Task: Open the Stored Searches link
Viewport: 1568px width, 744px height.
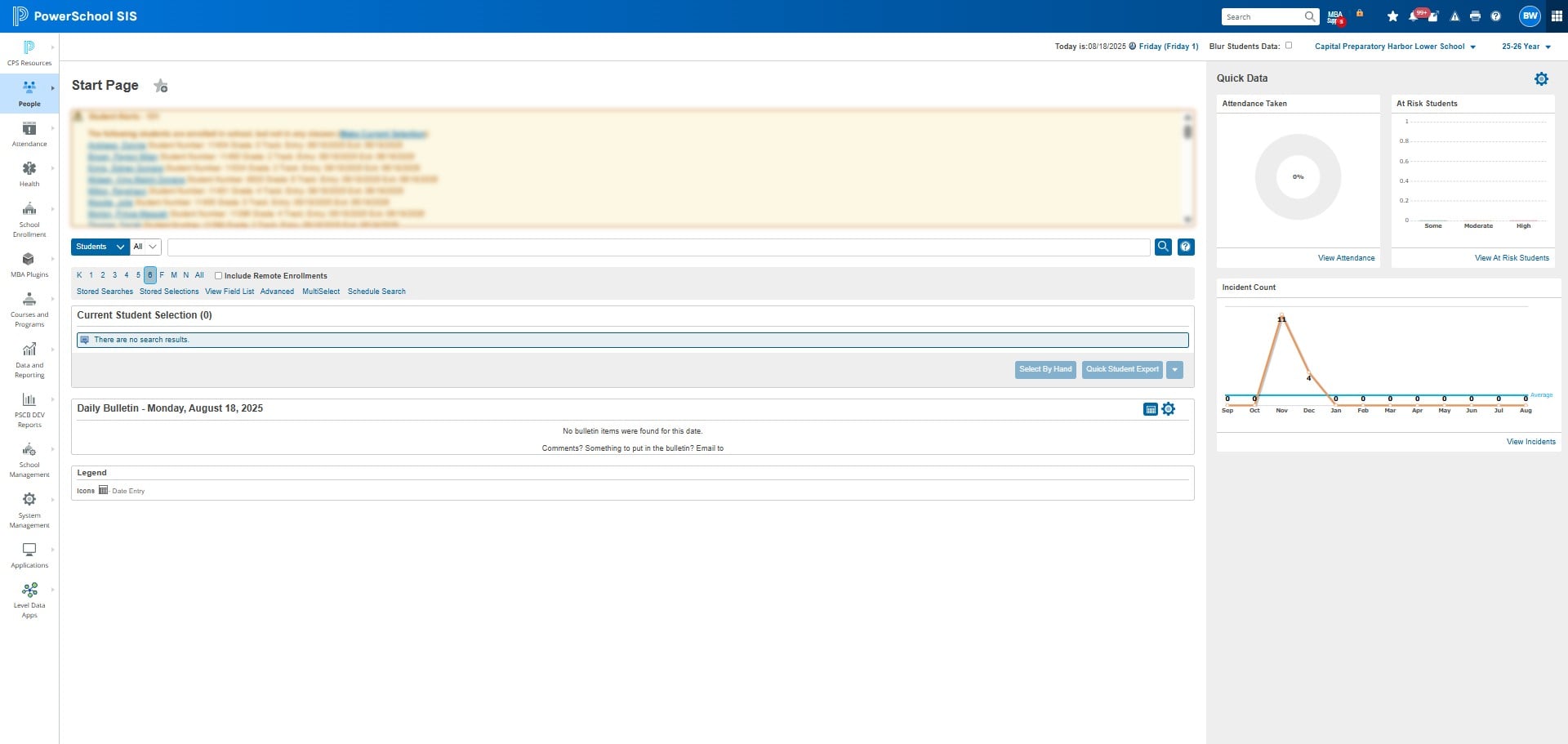Action: [x=105, y=292]
